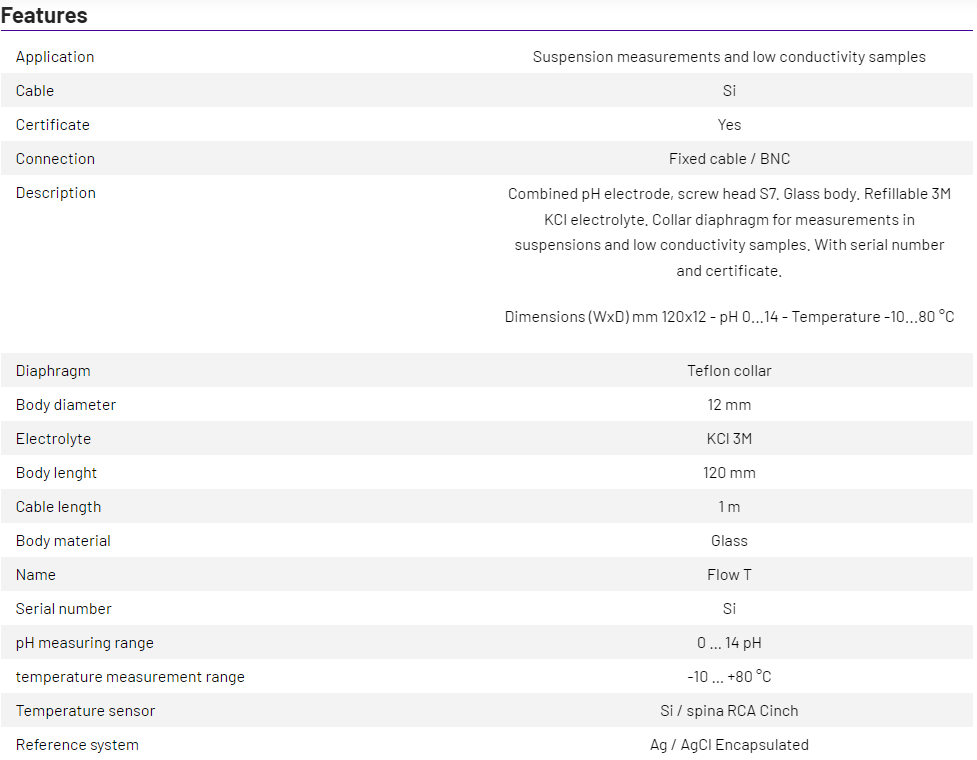Click the 'KCl 3M' electrolyte value
The width and height of the screenshot is (977, 760).
[729, 439]
